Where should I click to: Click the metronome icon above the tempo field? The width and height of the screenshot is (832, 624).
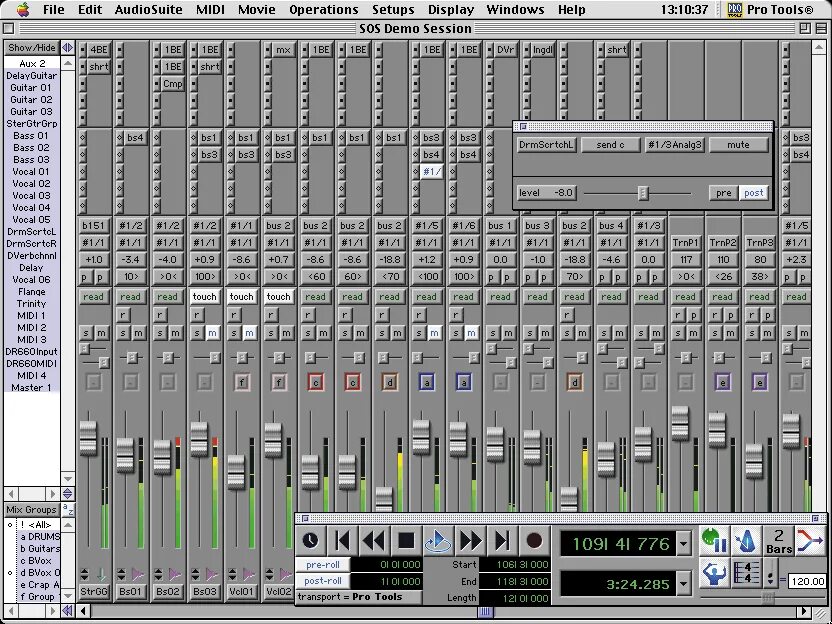[x=745, y=540]
